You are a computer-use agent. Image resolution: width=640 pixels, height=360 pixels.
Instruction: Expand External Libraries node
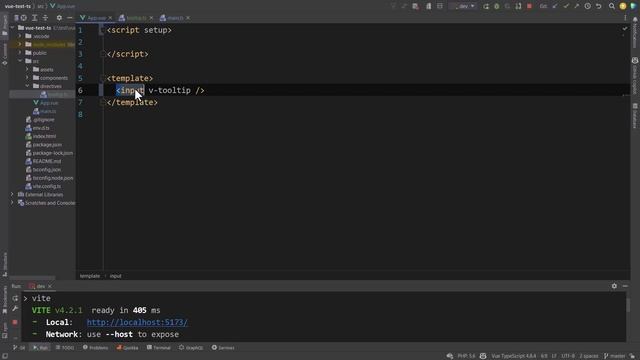point(12,195)
